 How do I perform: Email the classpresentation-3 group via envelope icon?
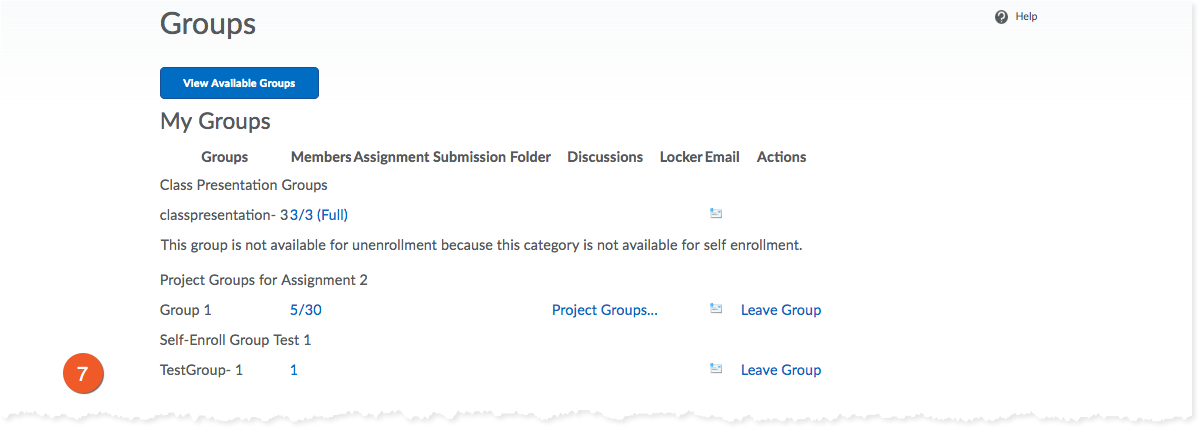pyautogui.click(x=716, y=213)
